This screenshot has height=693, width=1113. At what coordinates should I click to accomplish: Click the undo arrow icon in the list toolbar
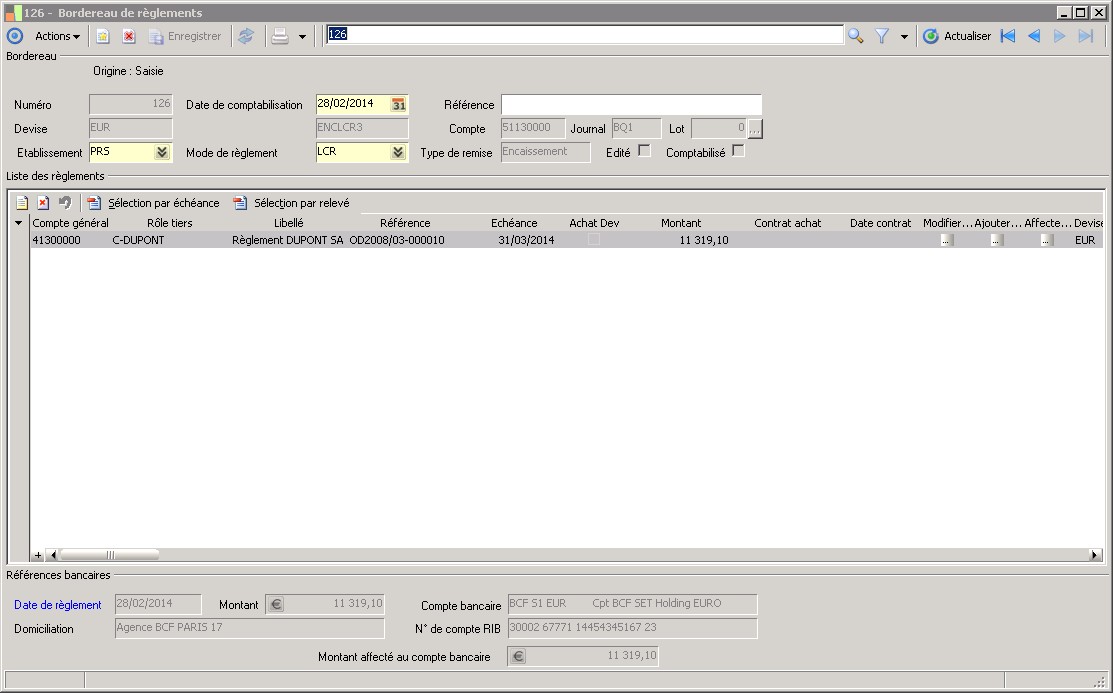tap(65, 203)
